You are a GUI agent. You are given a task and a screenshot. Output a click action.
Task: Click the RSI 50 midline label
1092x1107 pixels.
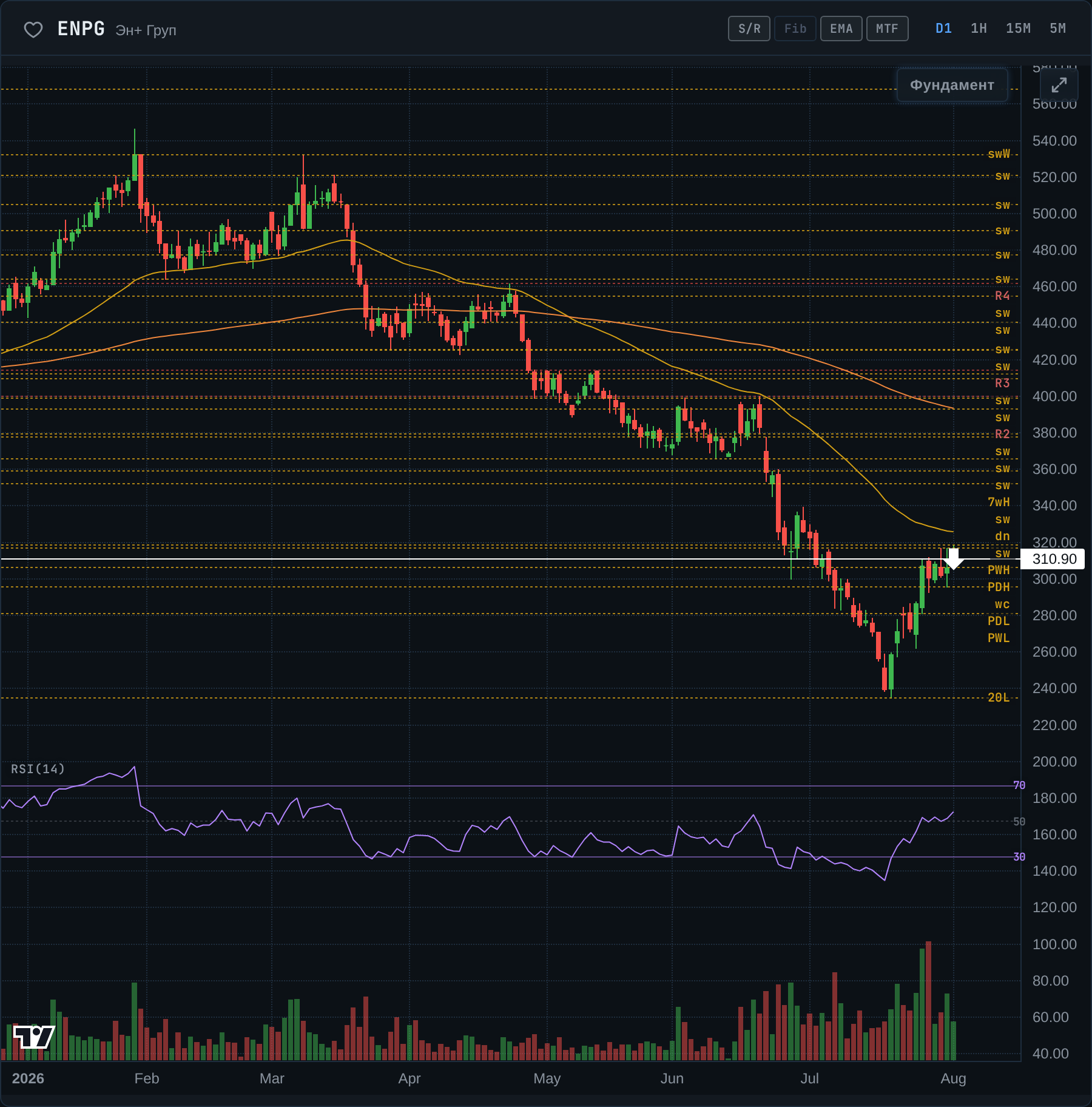coord(1019,822)
